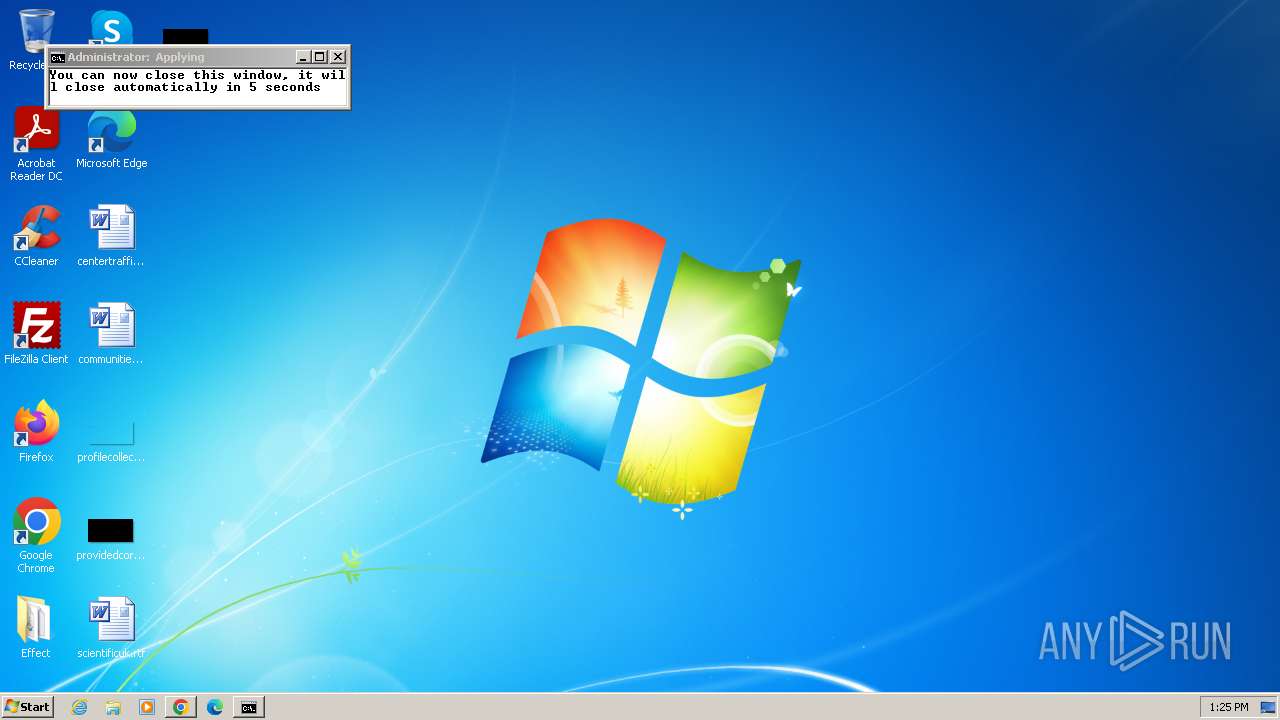1280x720 pixels.
Task: Close the Administrator: Applying window
Action: [x=338, y=57]
